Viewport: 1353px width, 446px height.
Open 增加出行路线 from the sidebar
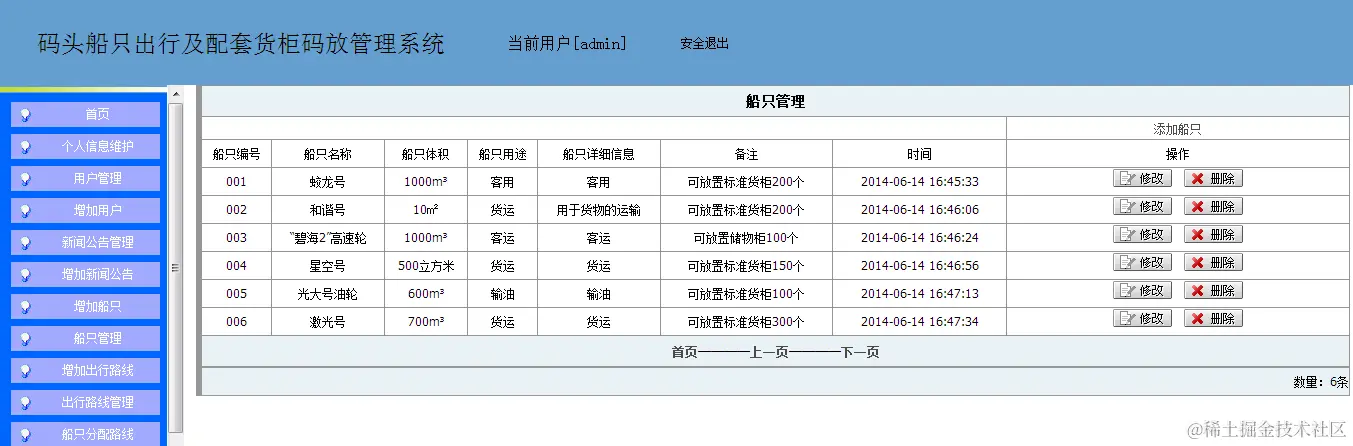click(x=85, y=370)
